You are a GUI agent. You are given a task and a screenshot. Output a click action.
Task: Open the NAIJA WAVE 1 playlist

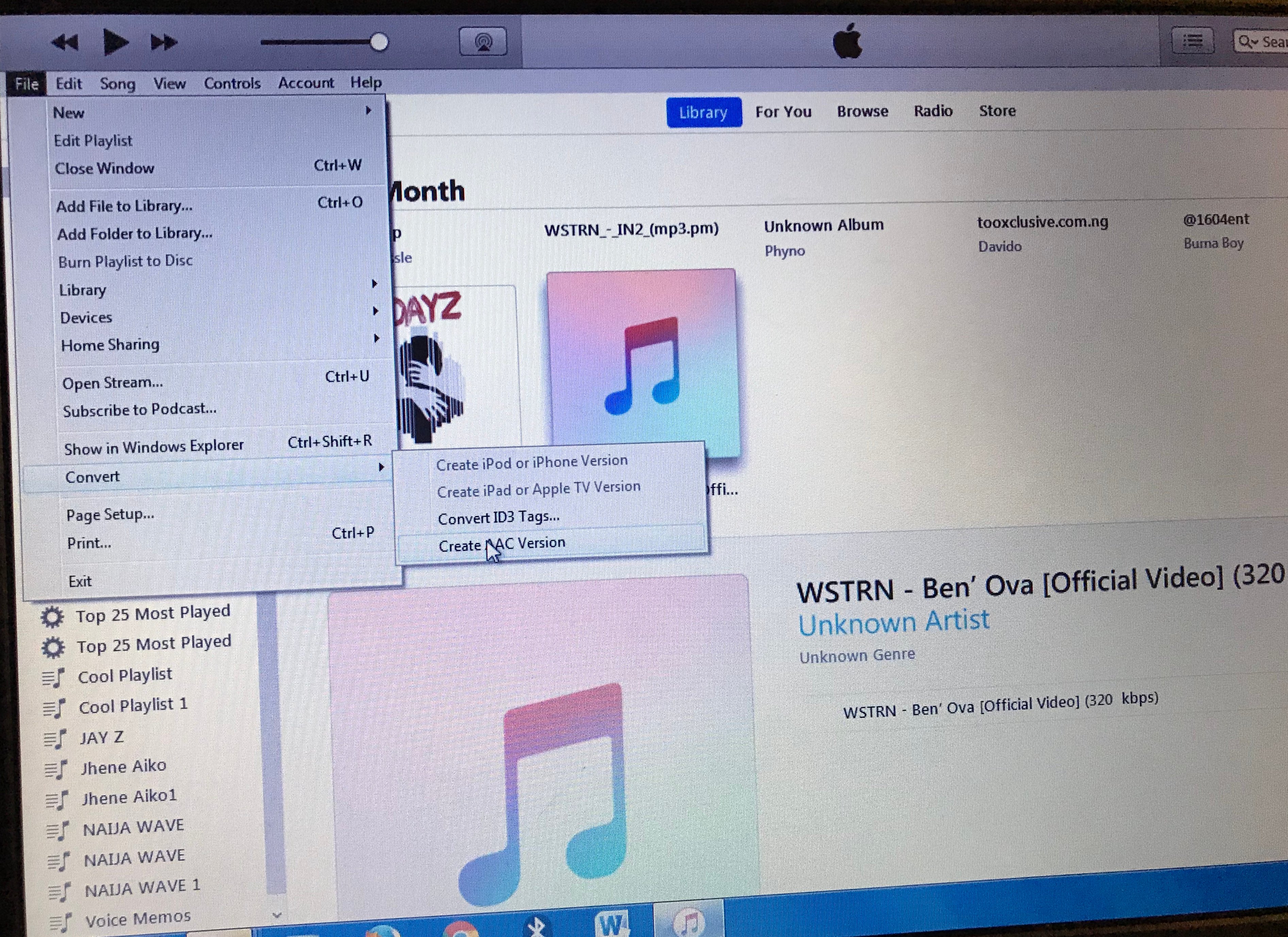coord(142,888)
